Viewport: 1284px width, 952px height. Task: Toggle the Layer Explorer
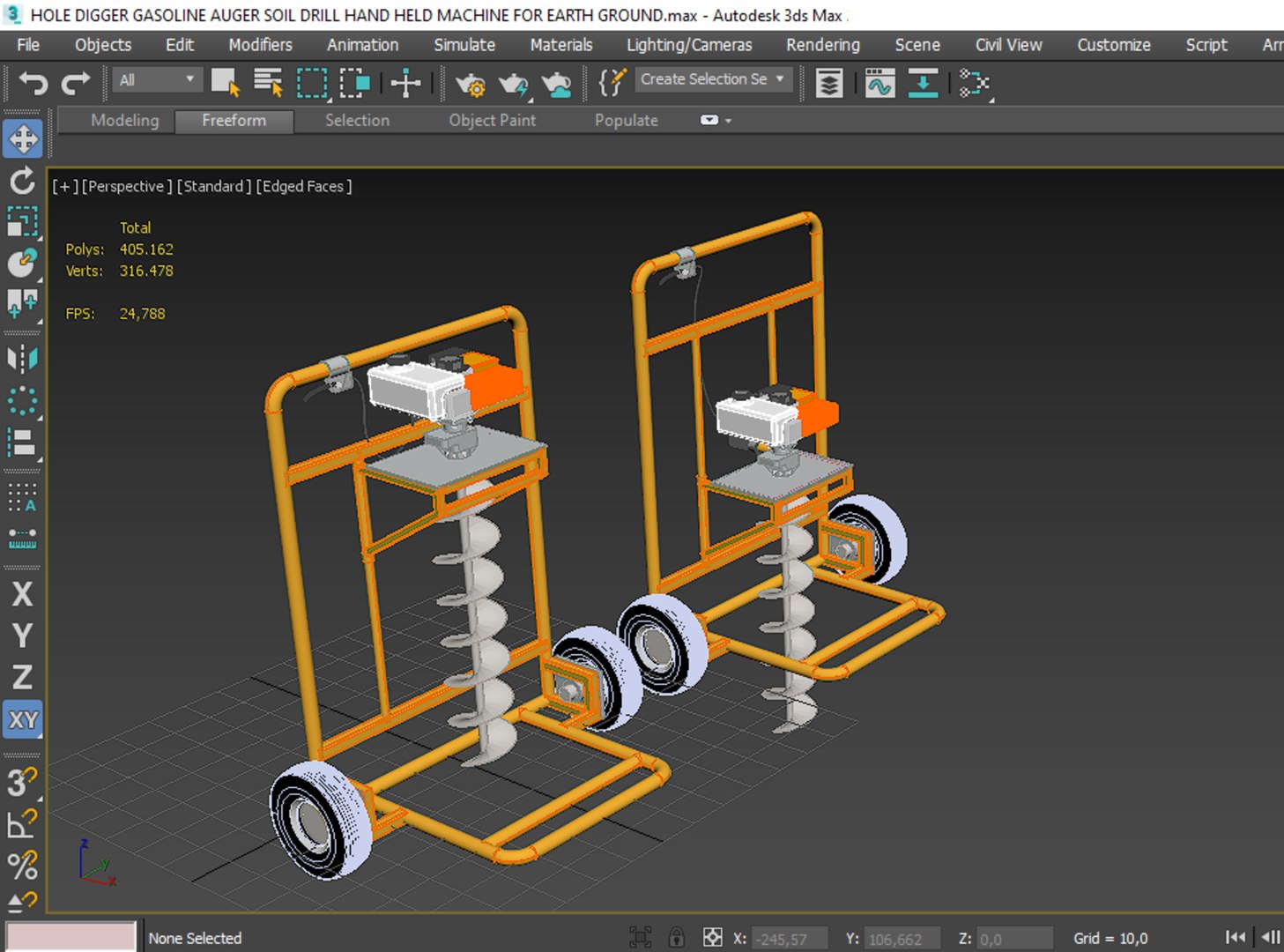[x=828, y=84]
